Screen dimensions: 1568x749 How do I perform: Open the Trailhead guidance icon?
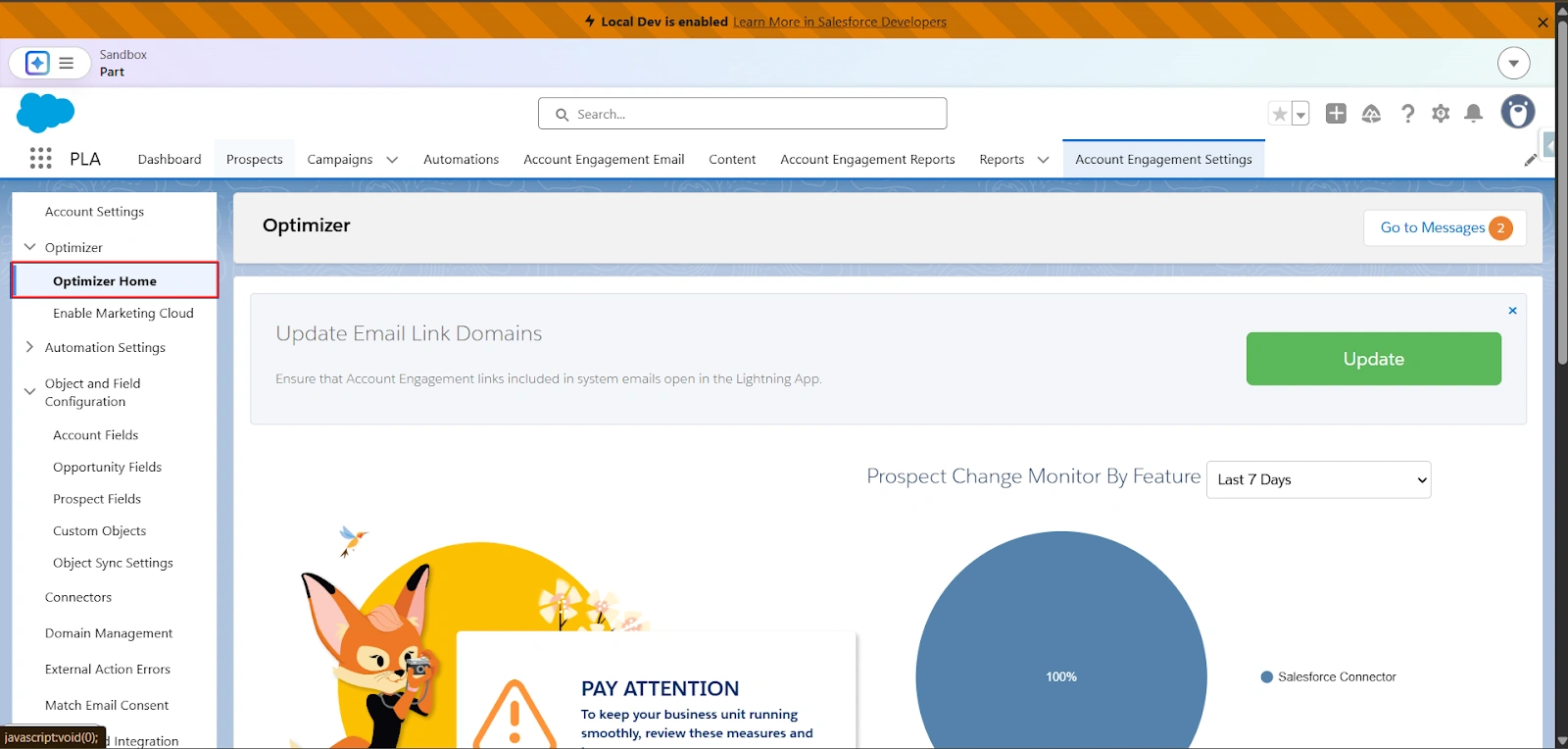click(x=1371, y=114)
